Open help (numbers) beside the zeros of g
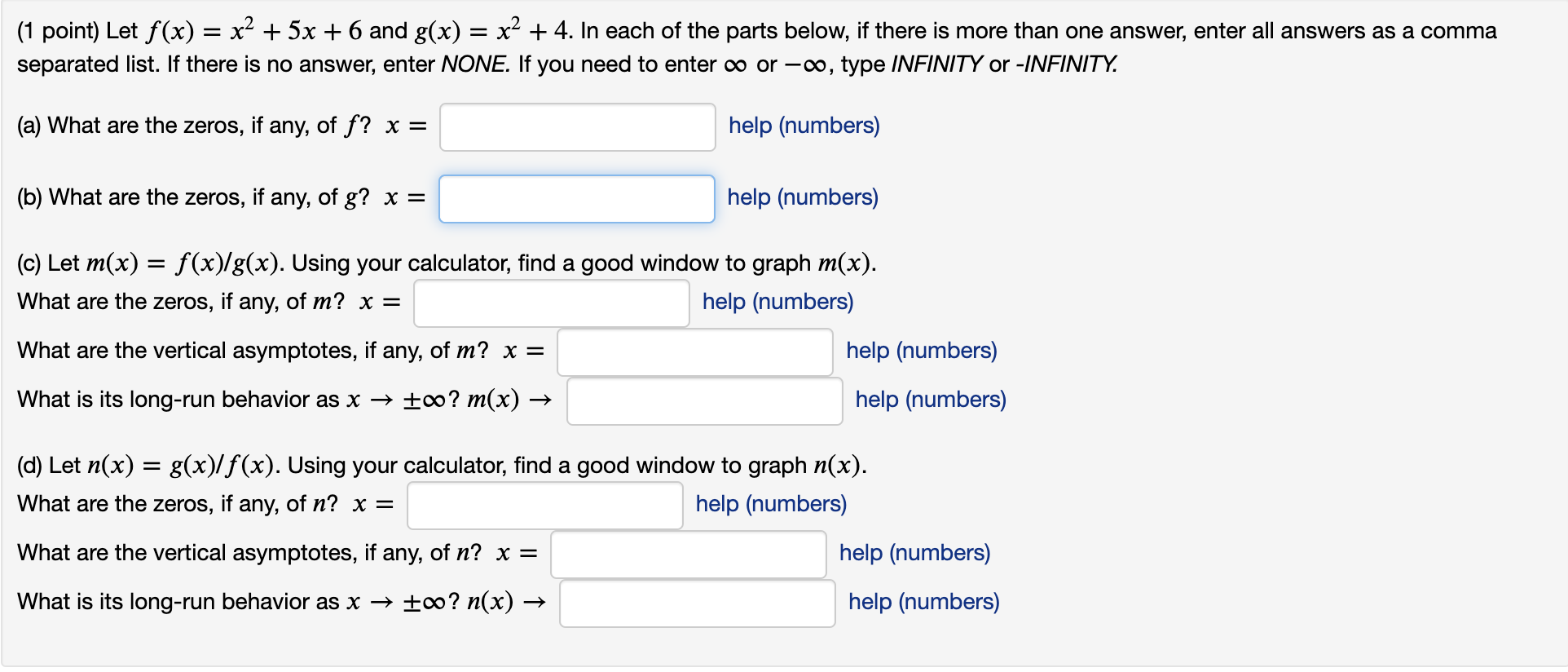Image resolution: width=1568 pixels, height=672 pixels. pos(801,197)
